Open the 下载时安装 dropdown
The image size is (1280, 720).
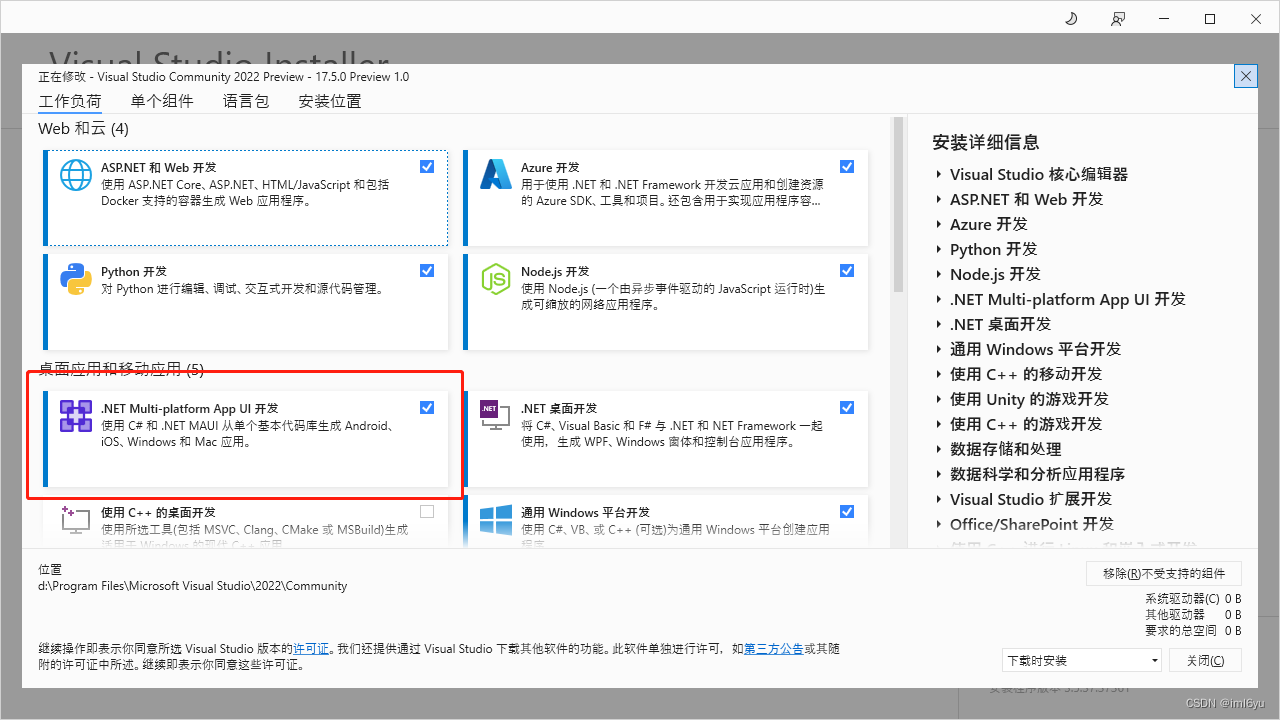coord(1082,660)
